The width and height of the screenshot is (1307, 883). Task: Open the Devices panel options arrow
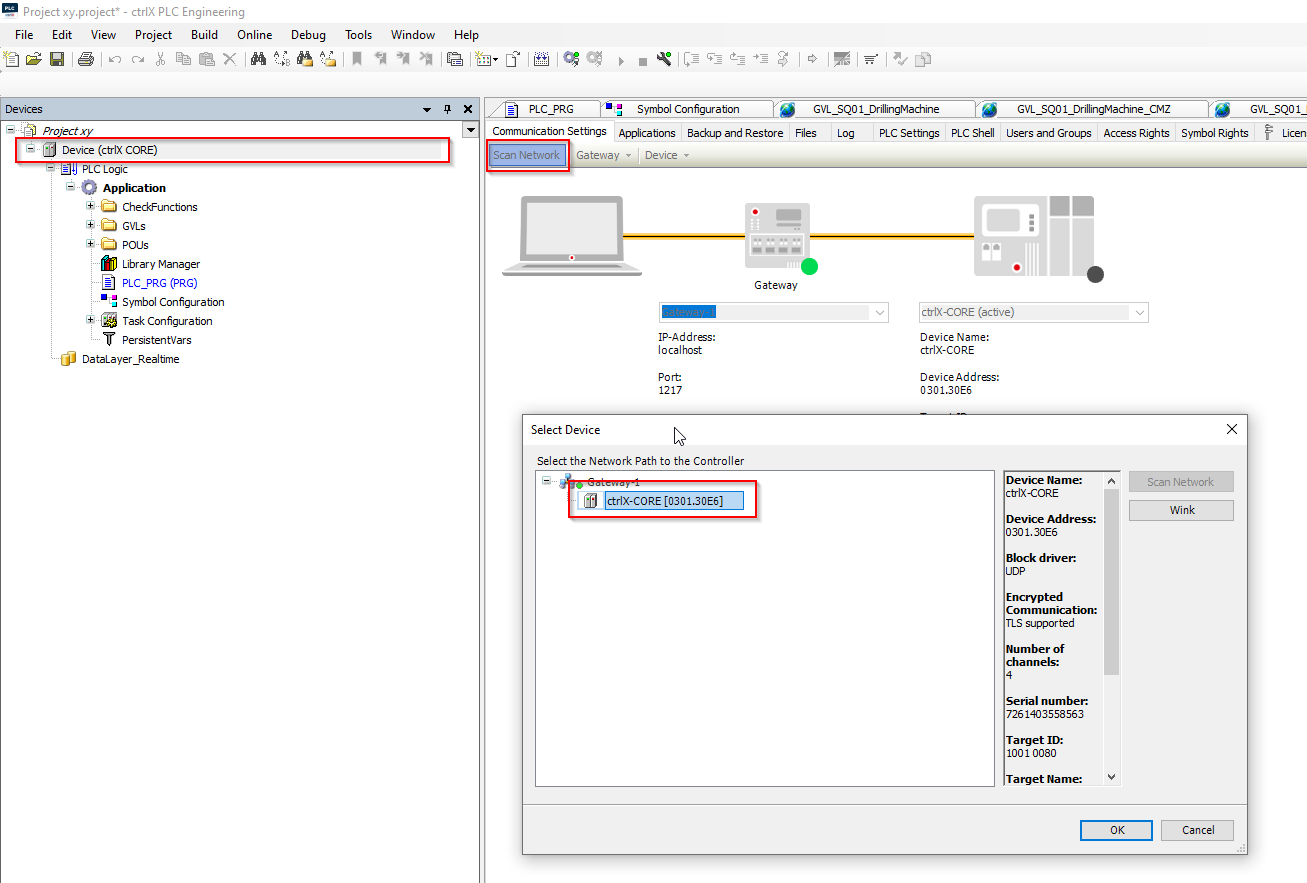point(427,109)
